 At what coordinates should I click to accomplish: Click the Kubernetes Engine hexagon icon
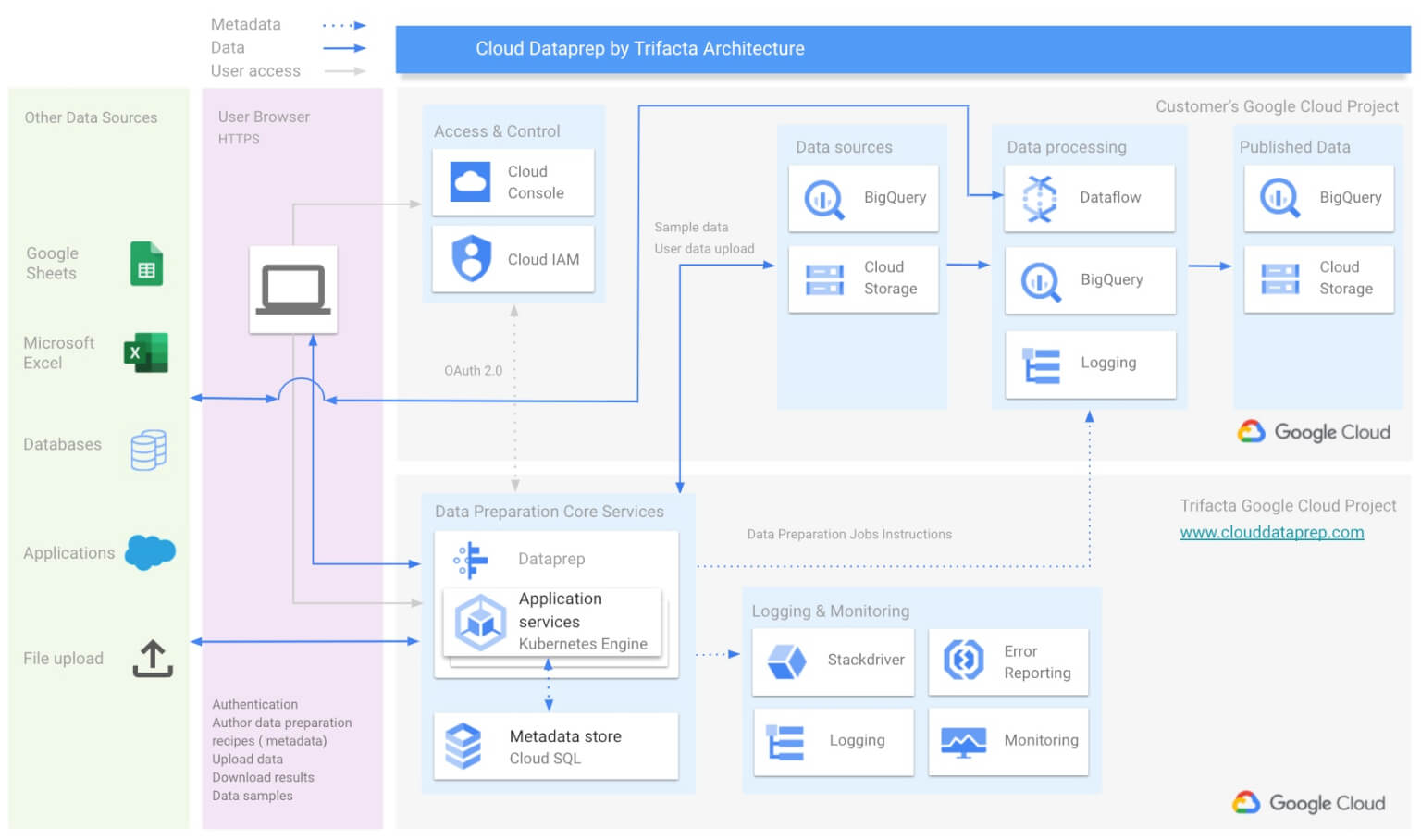coord(480,622)
